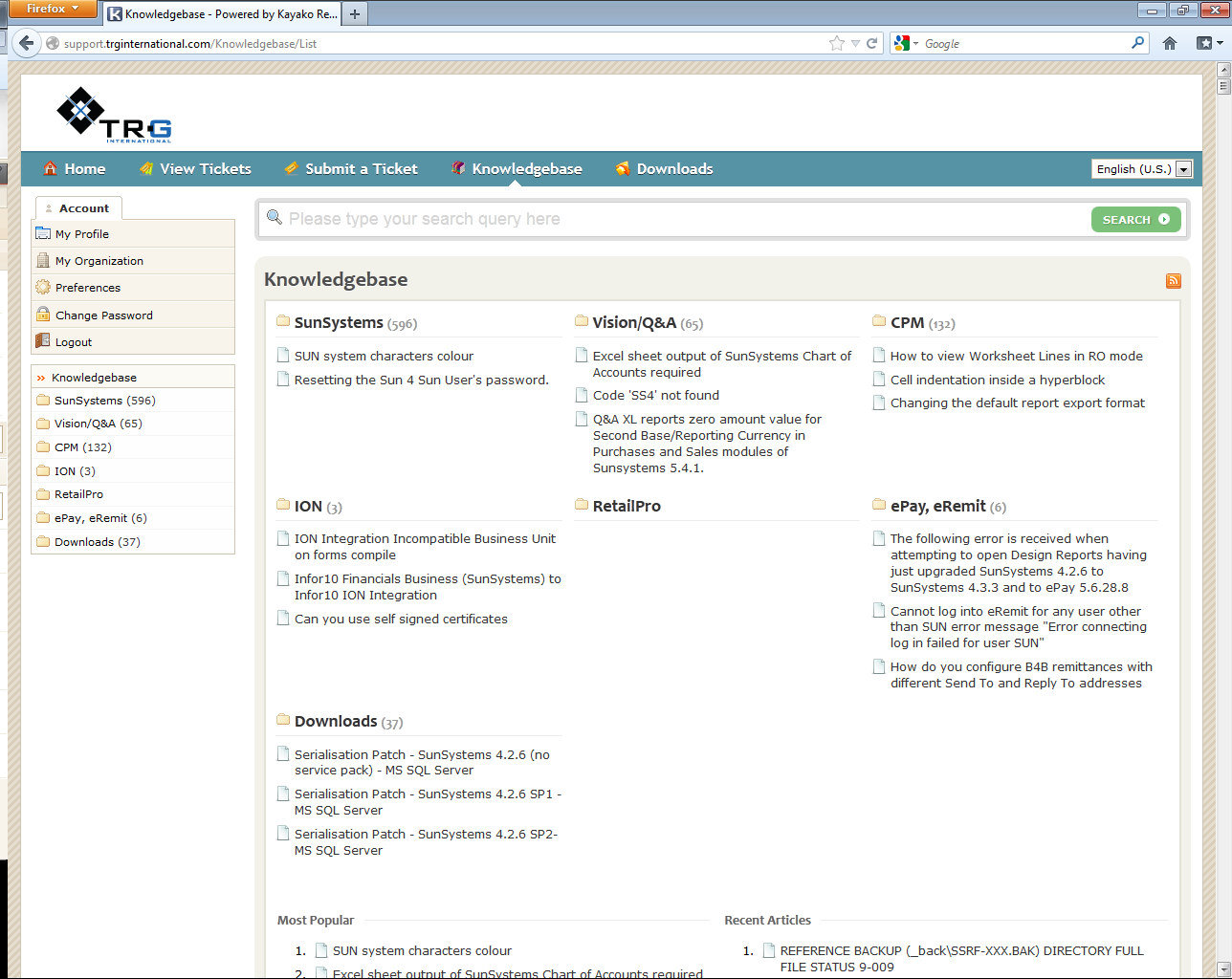Open 'Cannot log into eRemit for any user' article
Screen dimensions: 1232x979
(x=1019, y=627)
